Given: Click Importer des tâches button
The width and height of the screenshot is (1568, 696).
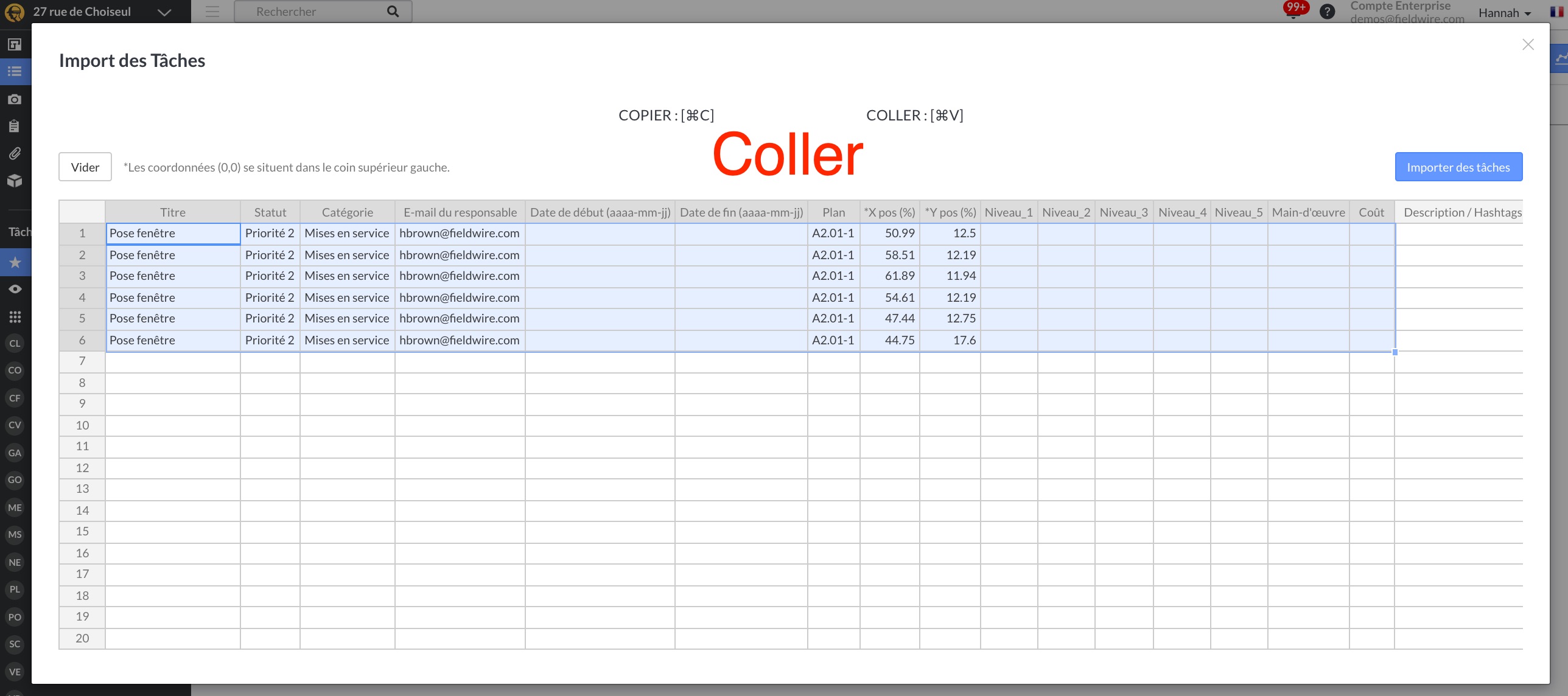Looking at the screenshot, I should [x=1458, y=167].
